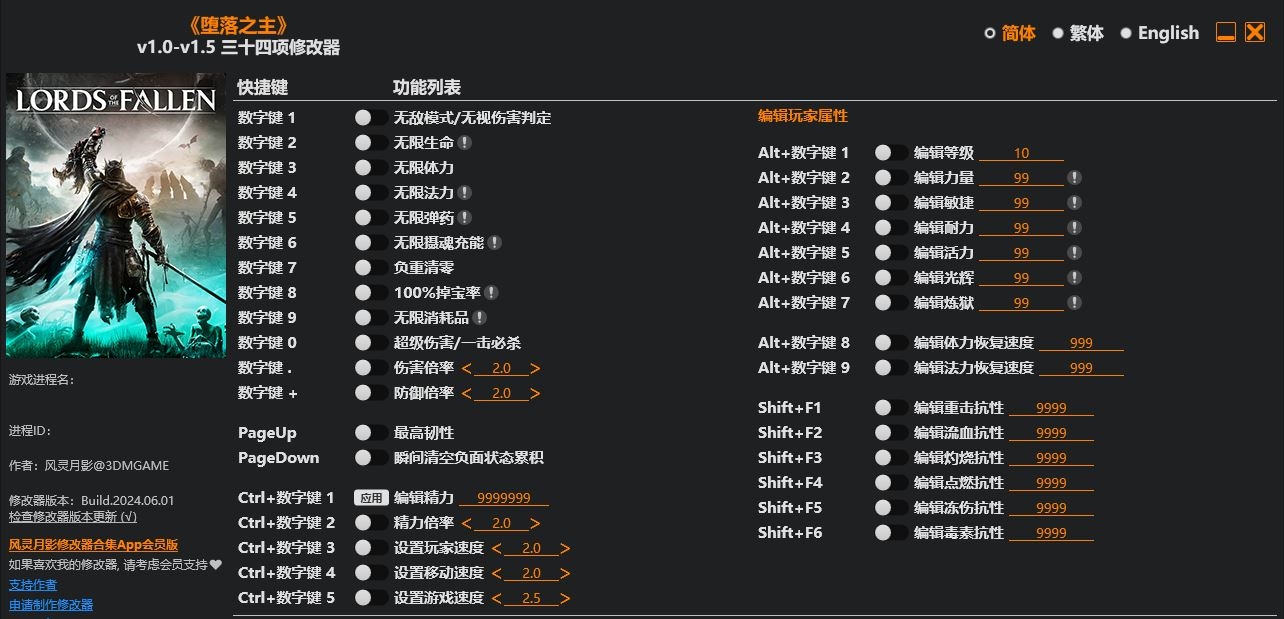
Task: Open the 检查修改器版本更新 link
Action: 73,517
